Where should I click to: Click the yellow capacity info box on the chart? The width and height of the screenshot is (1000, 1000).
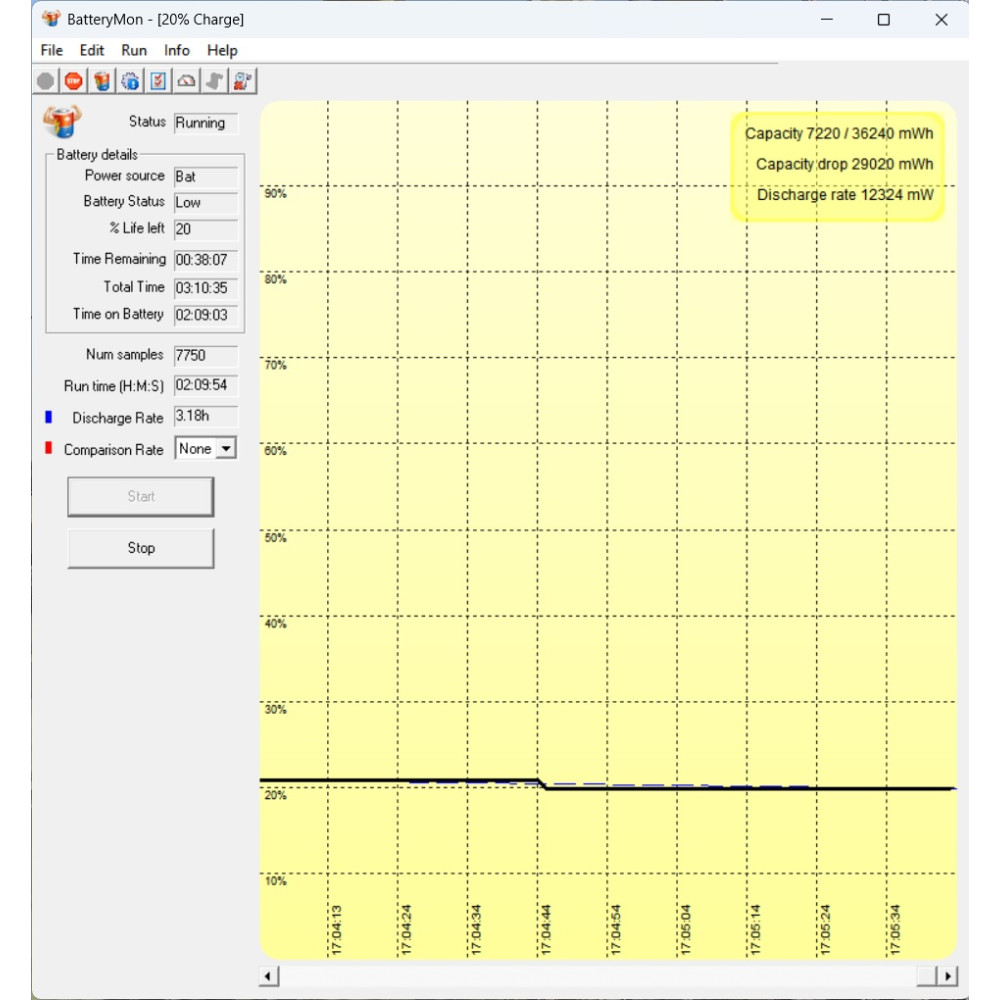coord(838,164)
